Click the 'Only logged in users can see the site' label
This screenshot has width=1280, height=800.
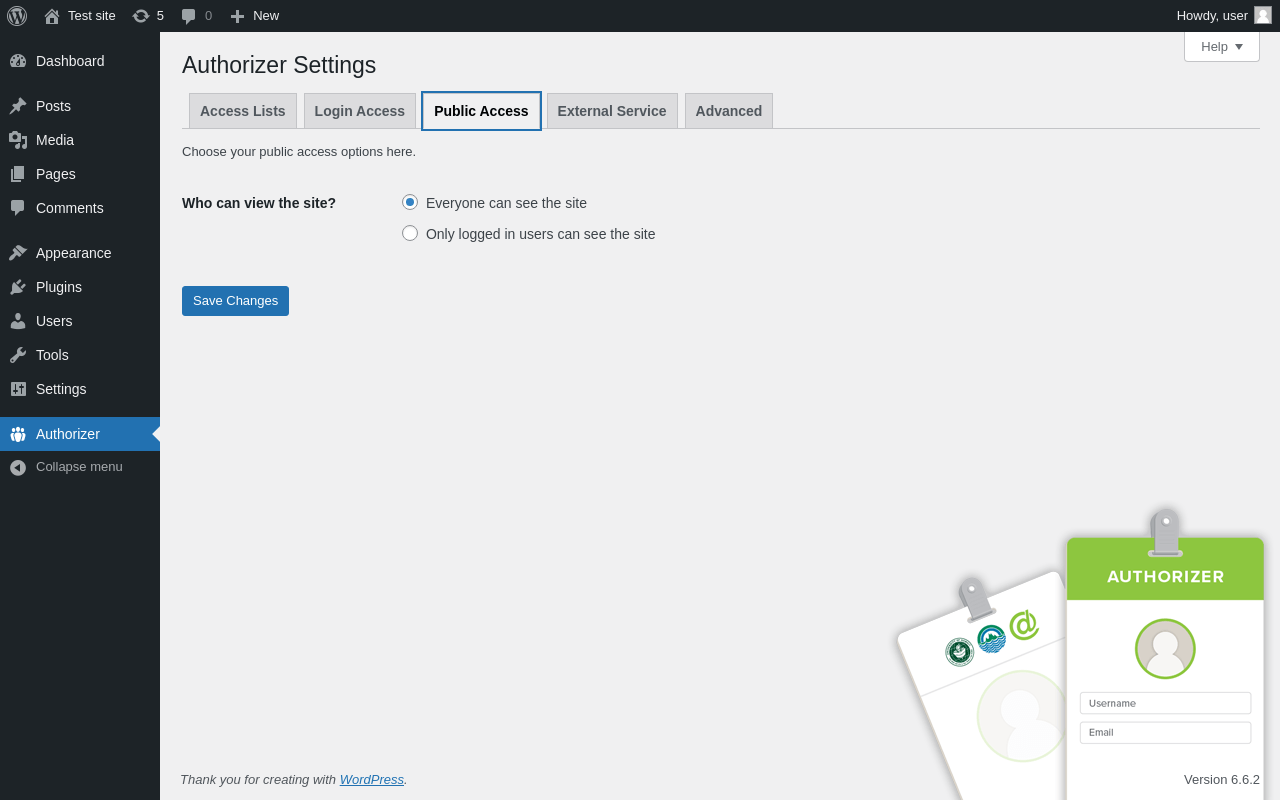[541, 234]
